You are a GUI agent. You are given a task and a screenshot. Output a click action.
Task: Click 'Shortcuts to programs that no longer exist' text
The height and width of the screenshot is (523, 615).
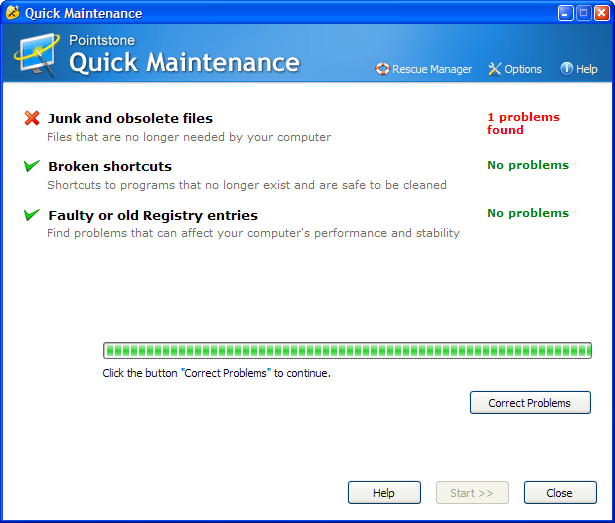pyautogui.click(x=247, y=185)
